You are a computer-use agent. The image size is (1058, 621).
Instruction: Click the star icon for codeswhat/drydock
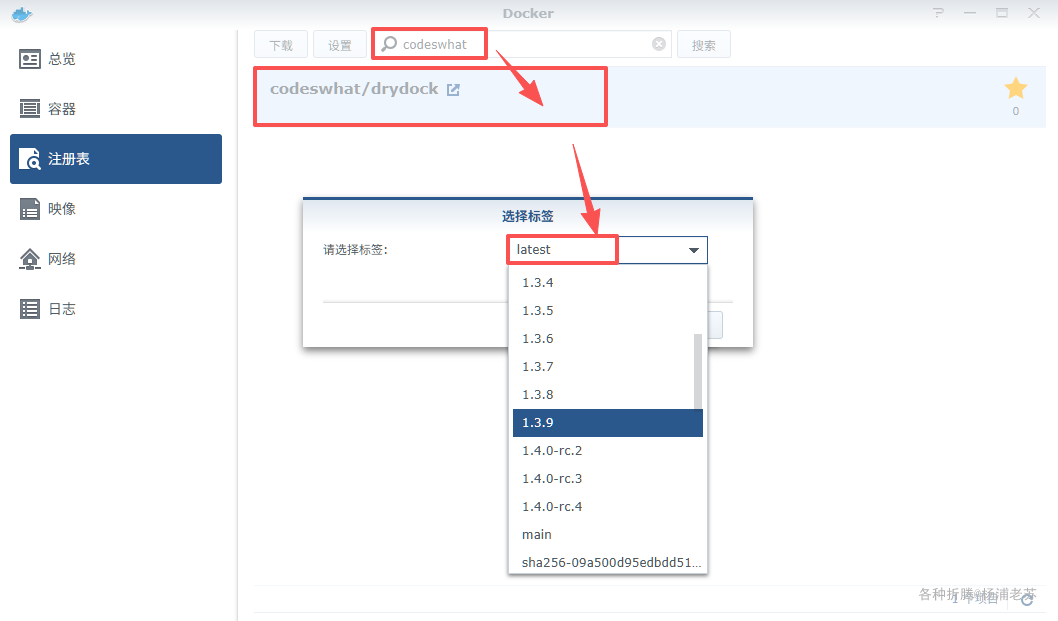[x=1015, y=88]
